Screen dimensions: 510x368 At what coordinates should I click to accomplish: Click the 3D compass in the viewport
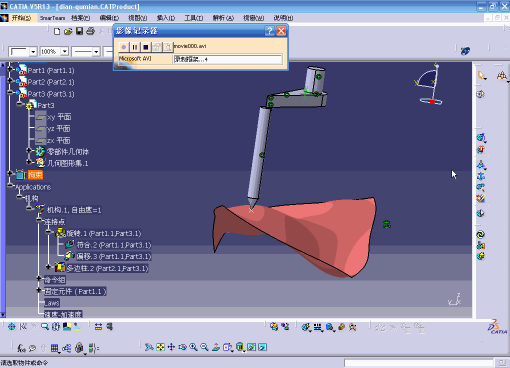tap(429, 85)
